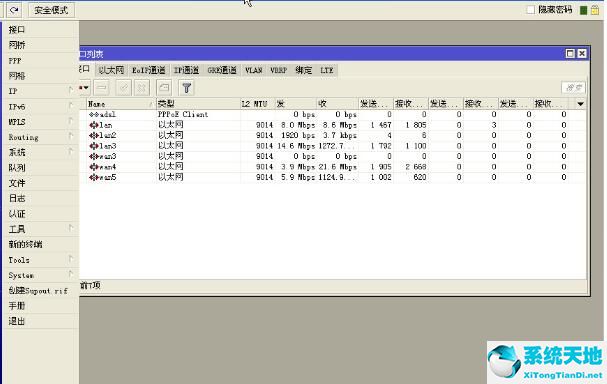Switch to the IP通道 tab

[186, 70]
